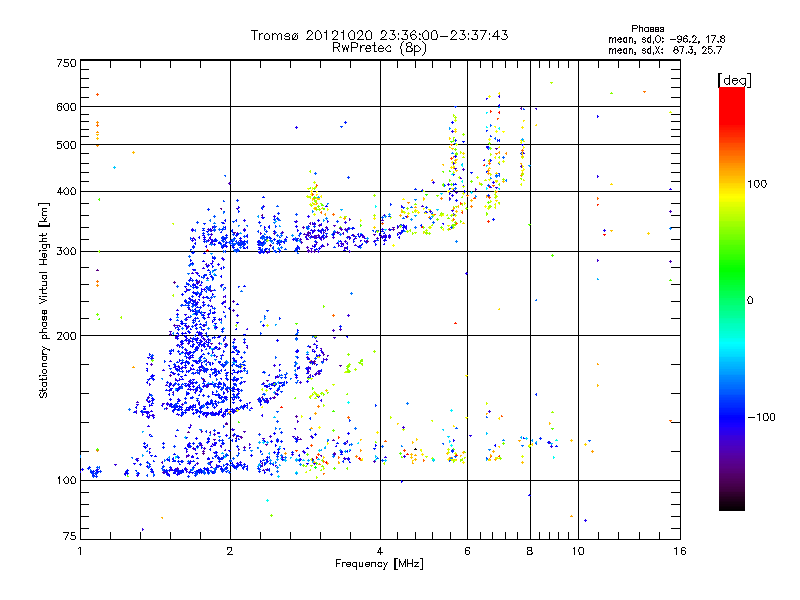Click the frequency axis "2" tick label
The image size is (800, 600).
(x=230, y=551)
